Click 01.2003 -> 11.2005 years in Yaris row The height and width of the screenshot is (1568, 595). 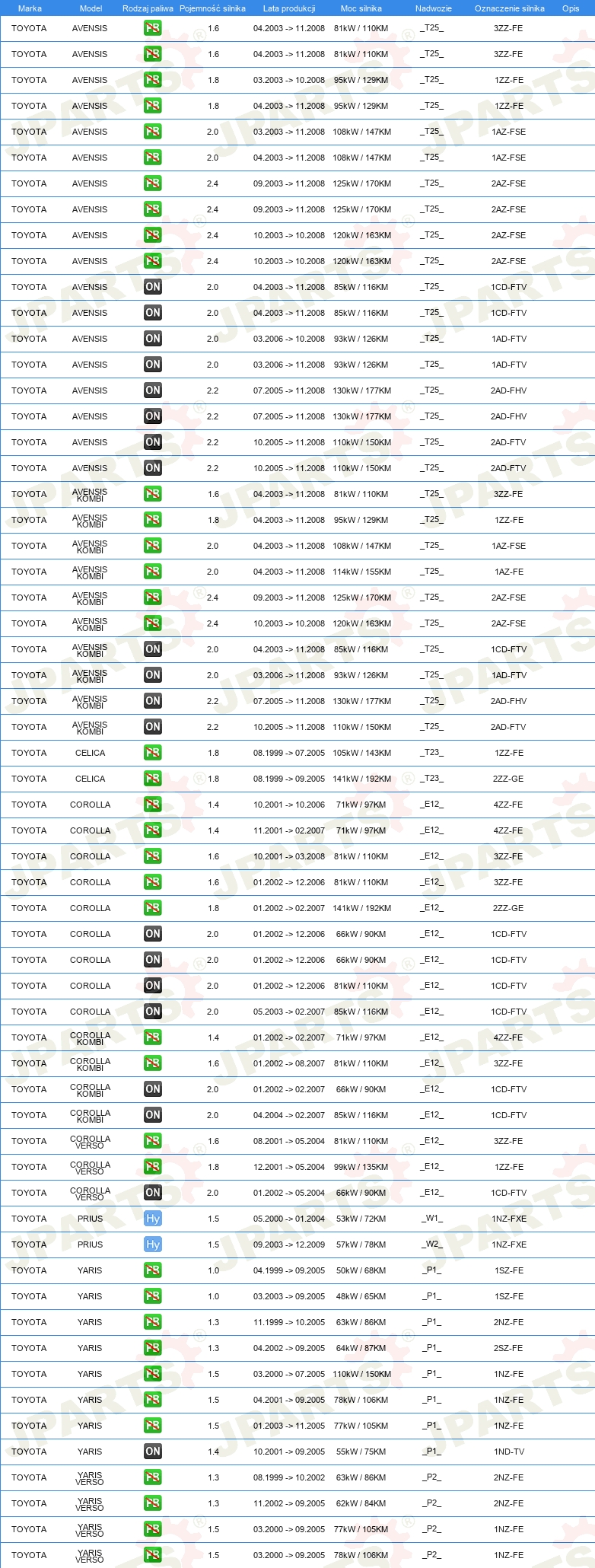point(289,1426)
